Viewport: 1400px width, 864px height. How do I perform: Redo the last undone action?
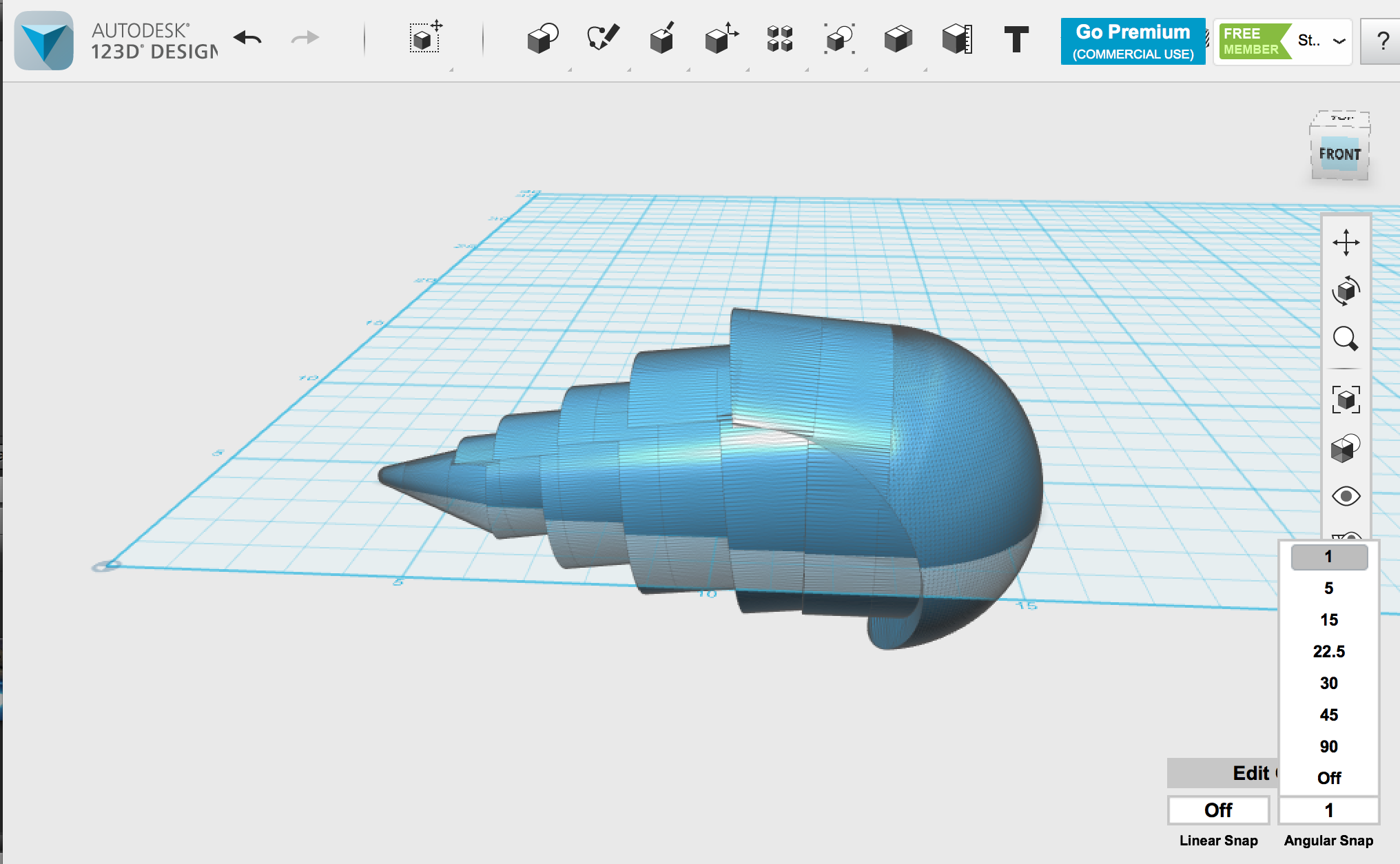305,38
